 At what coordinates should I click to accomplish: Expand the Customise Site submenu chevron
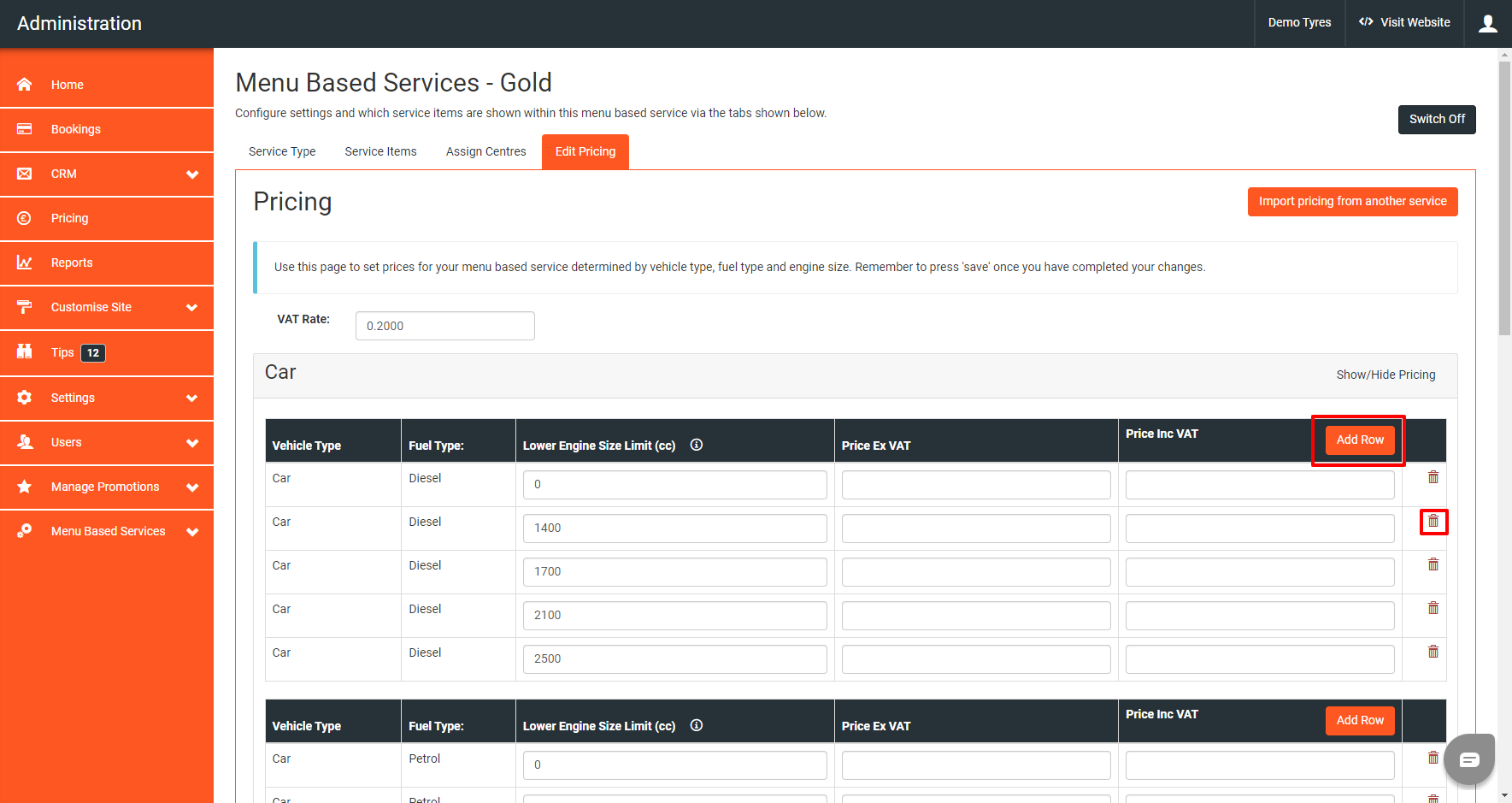(192, 308)
